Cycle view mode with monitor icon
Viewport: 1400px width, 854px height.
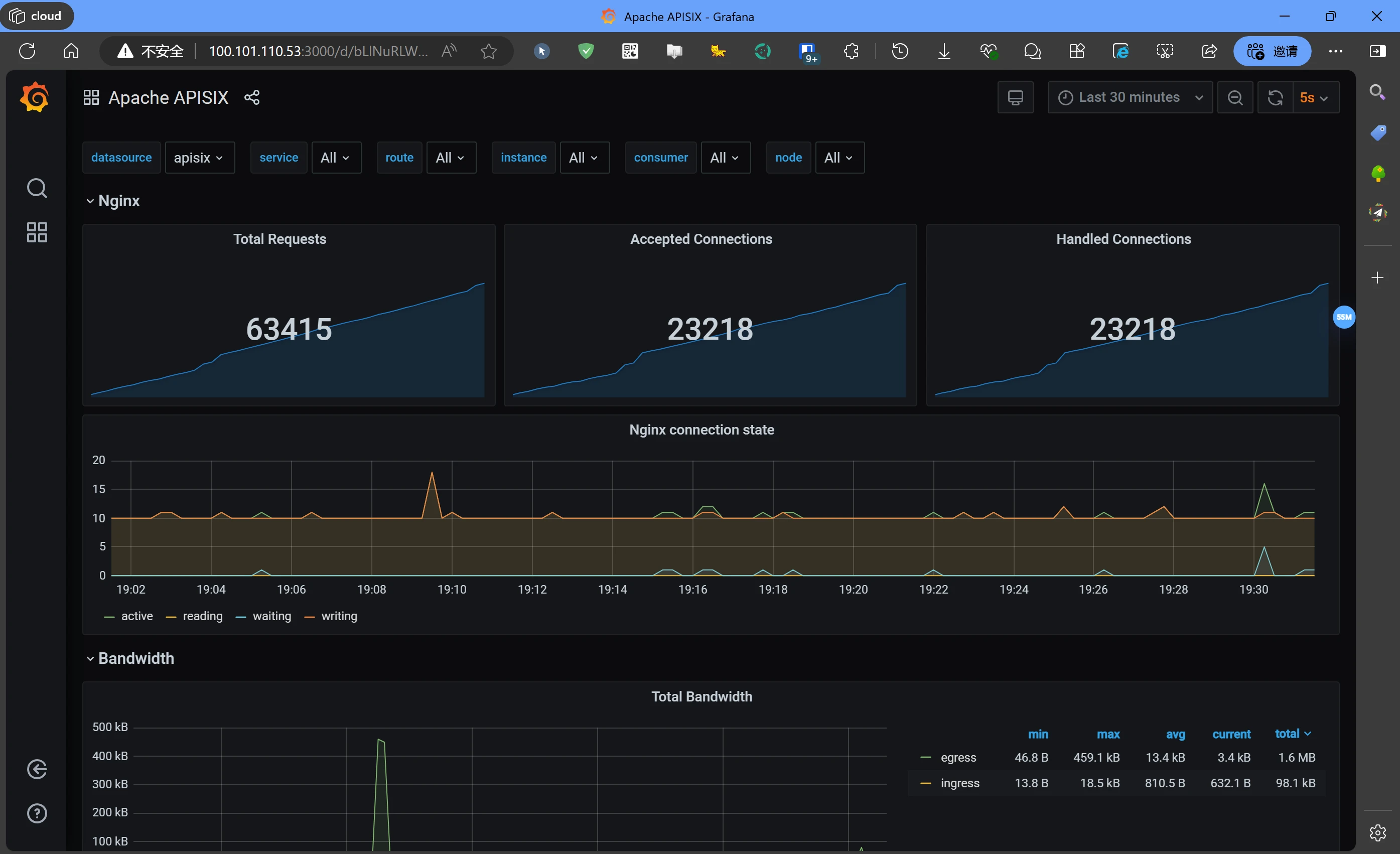tap(1015, 98)
